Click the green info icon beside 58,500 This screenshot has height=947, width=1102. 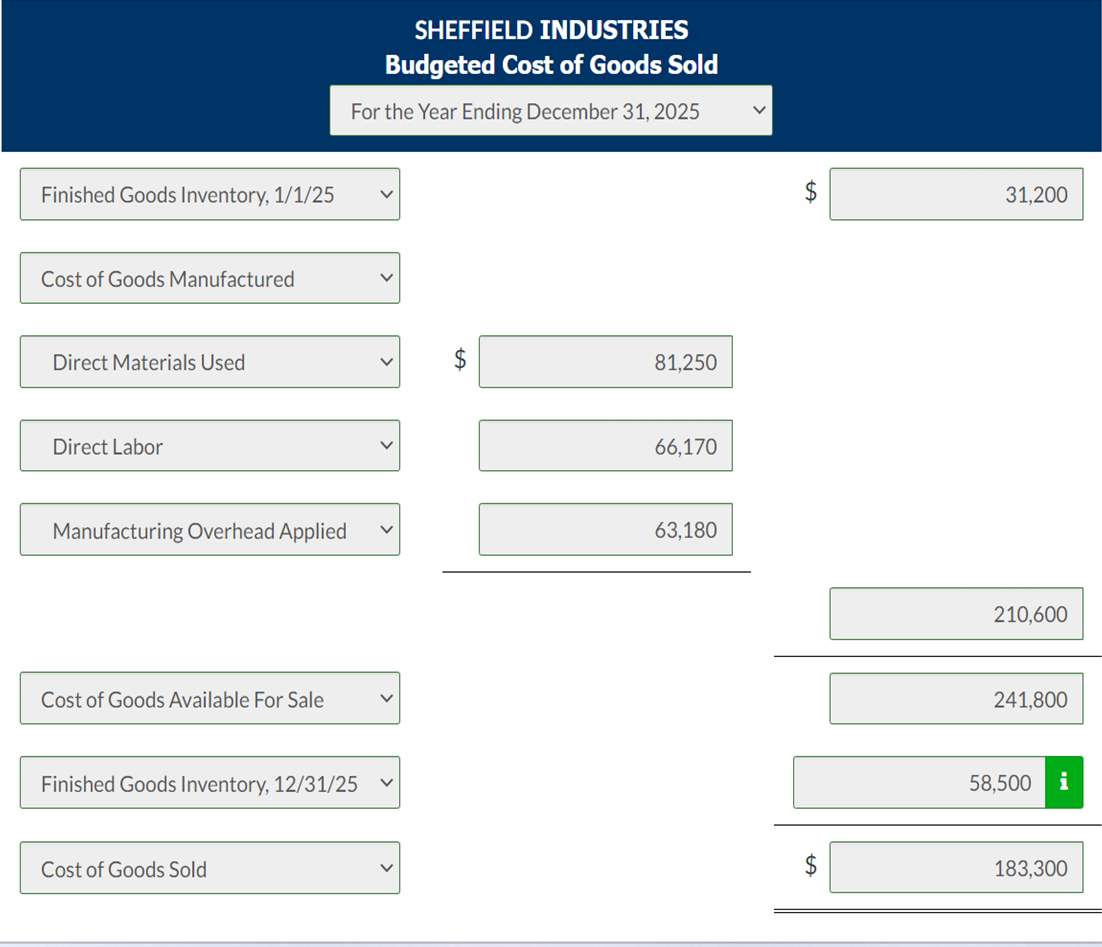[x=1064, y=782]
